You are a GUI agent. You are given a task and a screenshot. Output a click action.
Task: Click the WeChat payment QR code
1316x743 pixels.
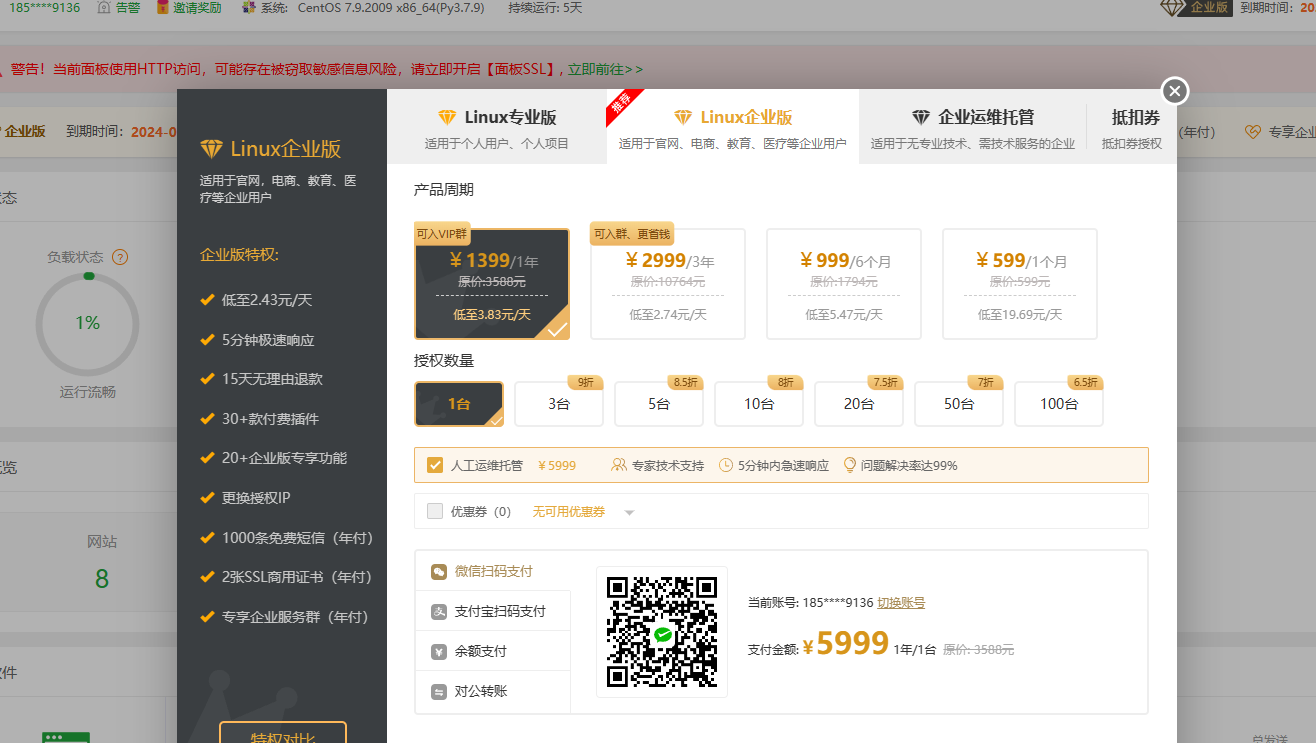pyautogui.click(x=662, y=632)
